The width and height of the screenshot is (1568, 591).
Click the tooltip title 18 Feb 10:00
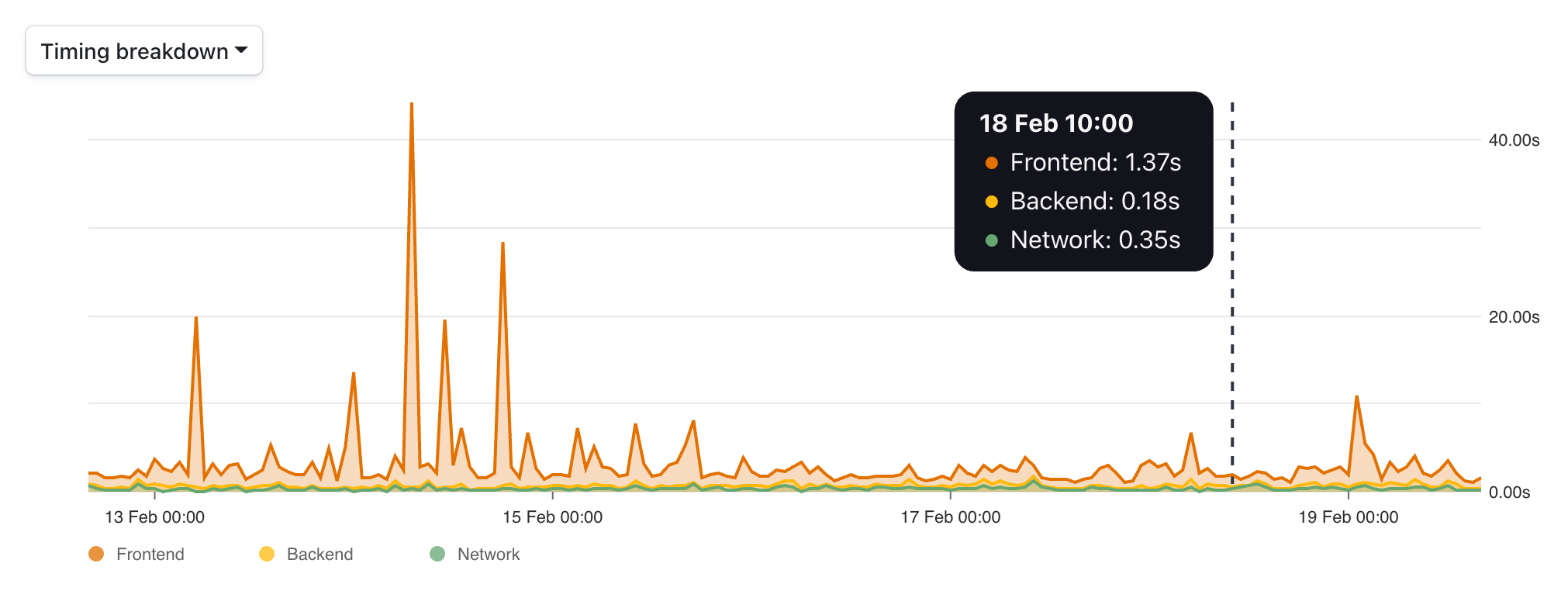[1056, 123]
